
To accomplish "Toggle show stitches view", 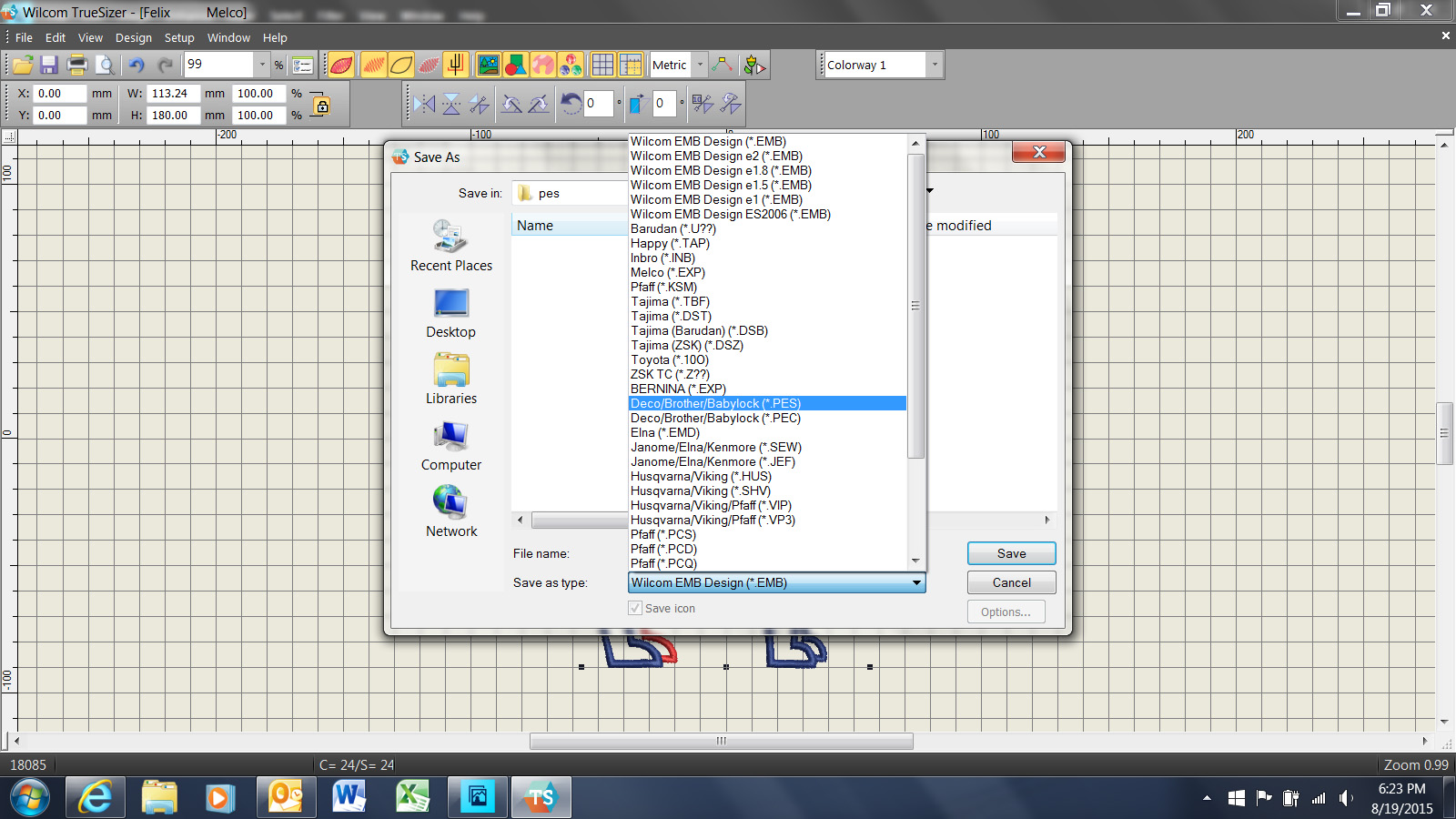I will (x=373, y=65).
